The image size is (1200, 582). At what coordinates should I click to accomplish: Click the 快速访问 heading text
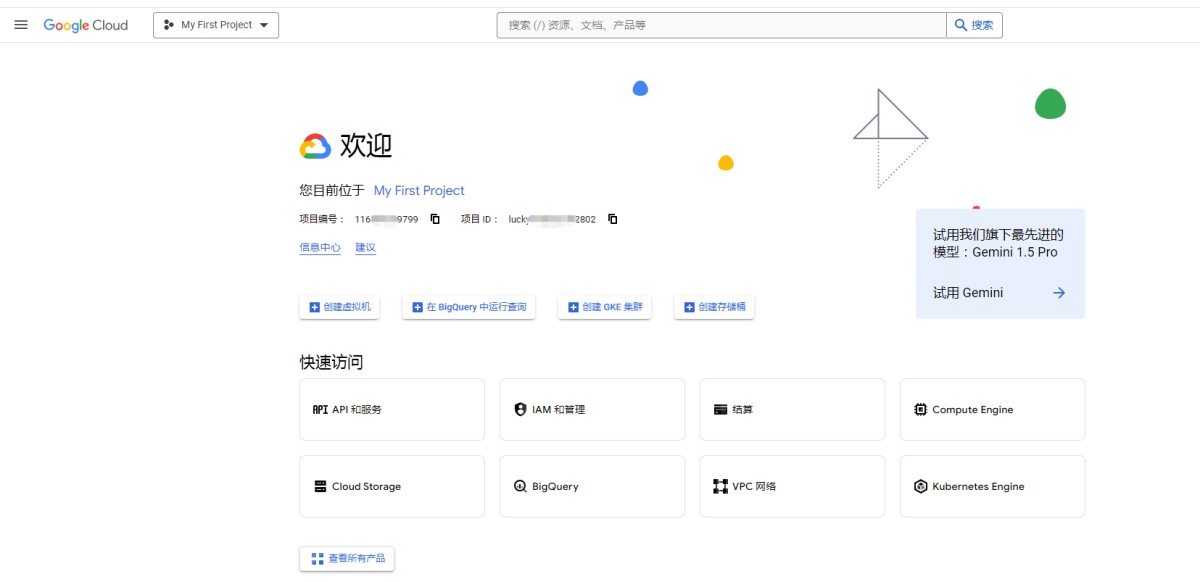331,362
